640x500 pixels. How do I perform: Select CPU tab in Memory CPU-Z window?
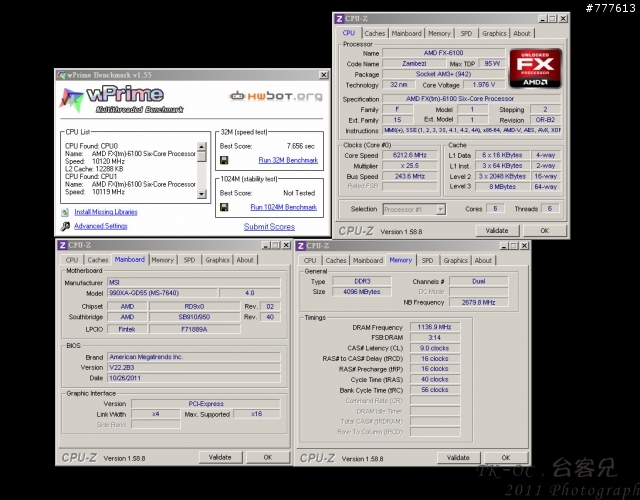[310, 260]
